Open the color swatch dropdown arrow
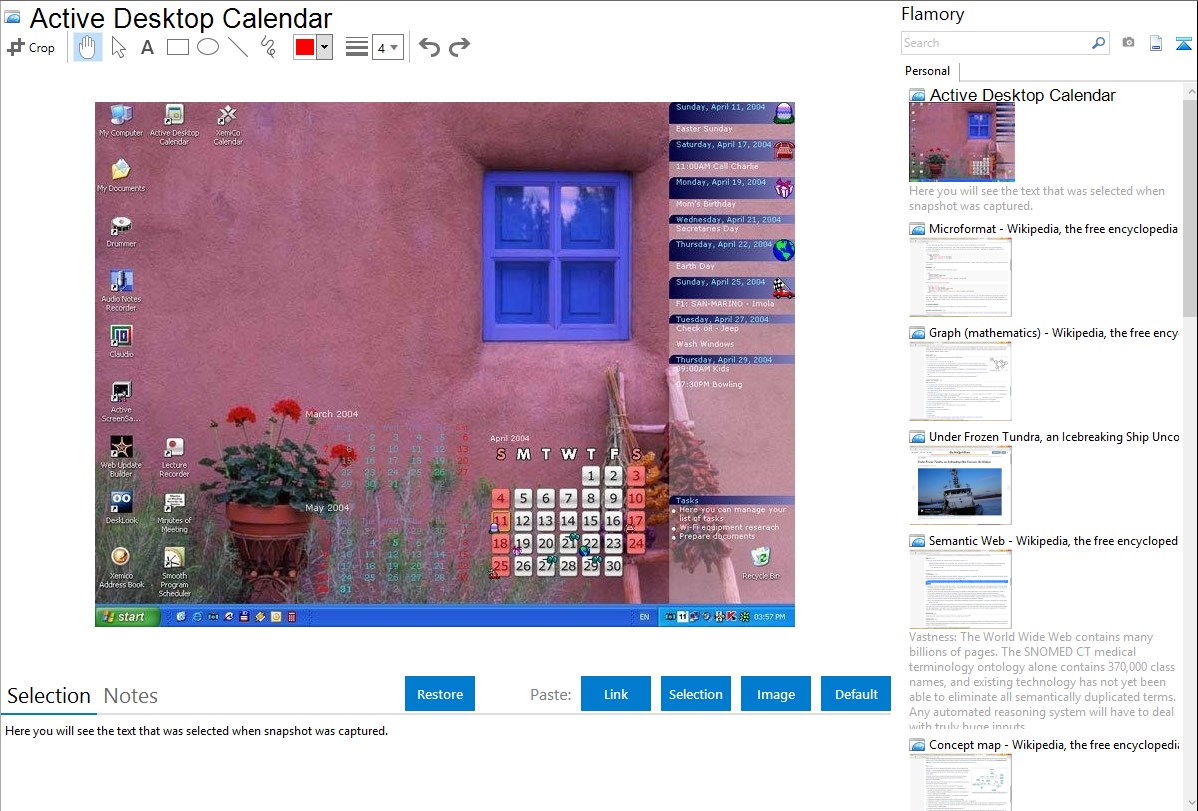This screenshot has width=1198, height=811. point(325,47)
